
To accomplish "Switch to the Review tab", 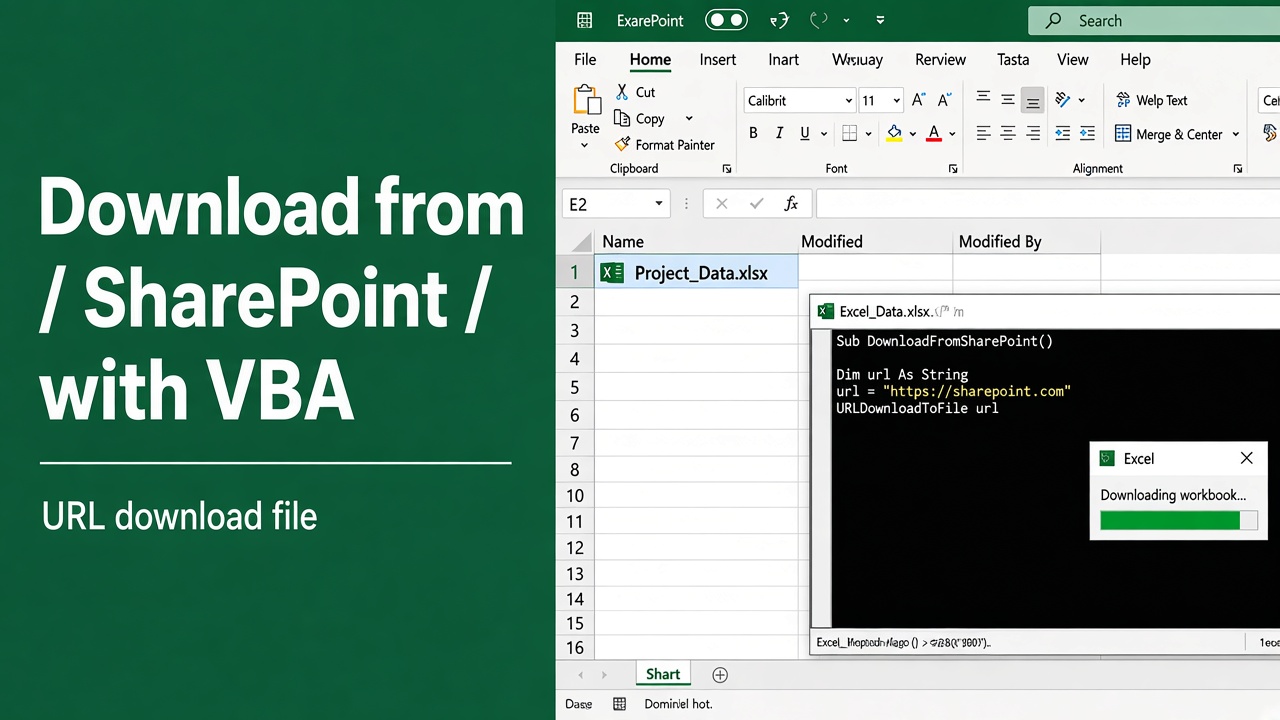I will (x=941, y=60).
